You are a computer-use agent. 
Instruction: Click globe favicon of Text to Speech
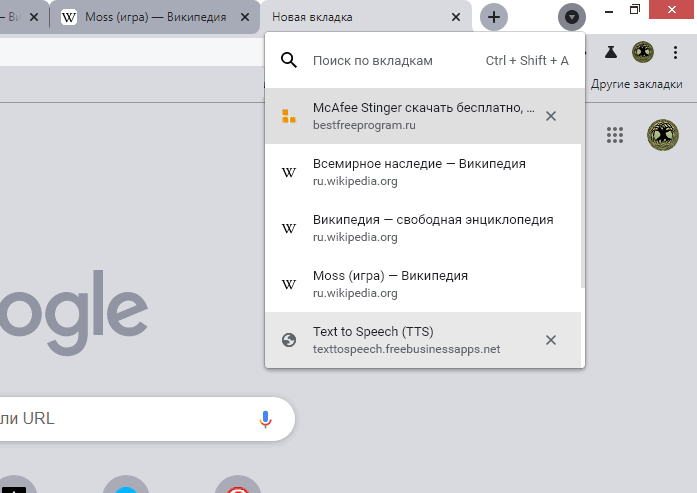[x=289, y=340]
